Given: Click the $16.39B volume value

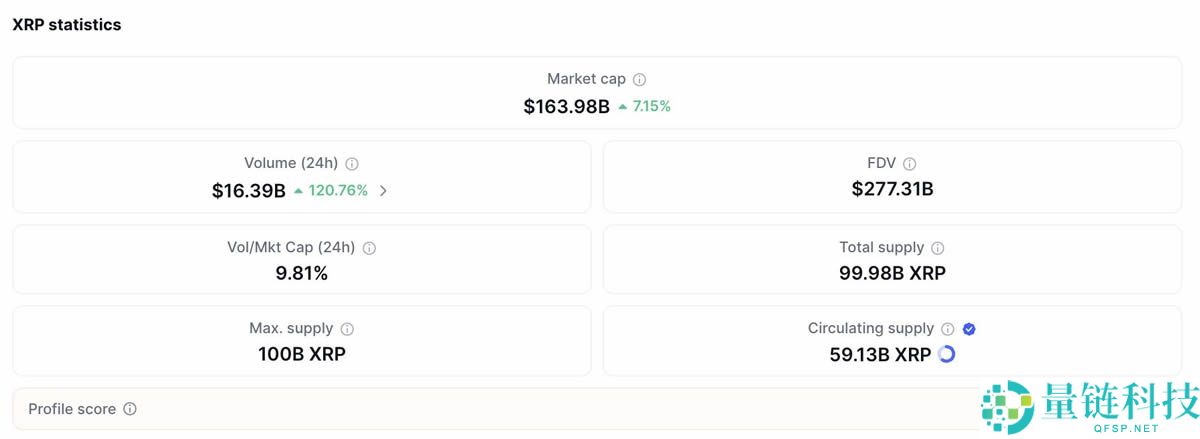Looking at the screenshot, I should [x=248, y=190].
